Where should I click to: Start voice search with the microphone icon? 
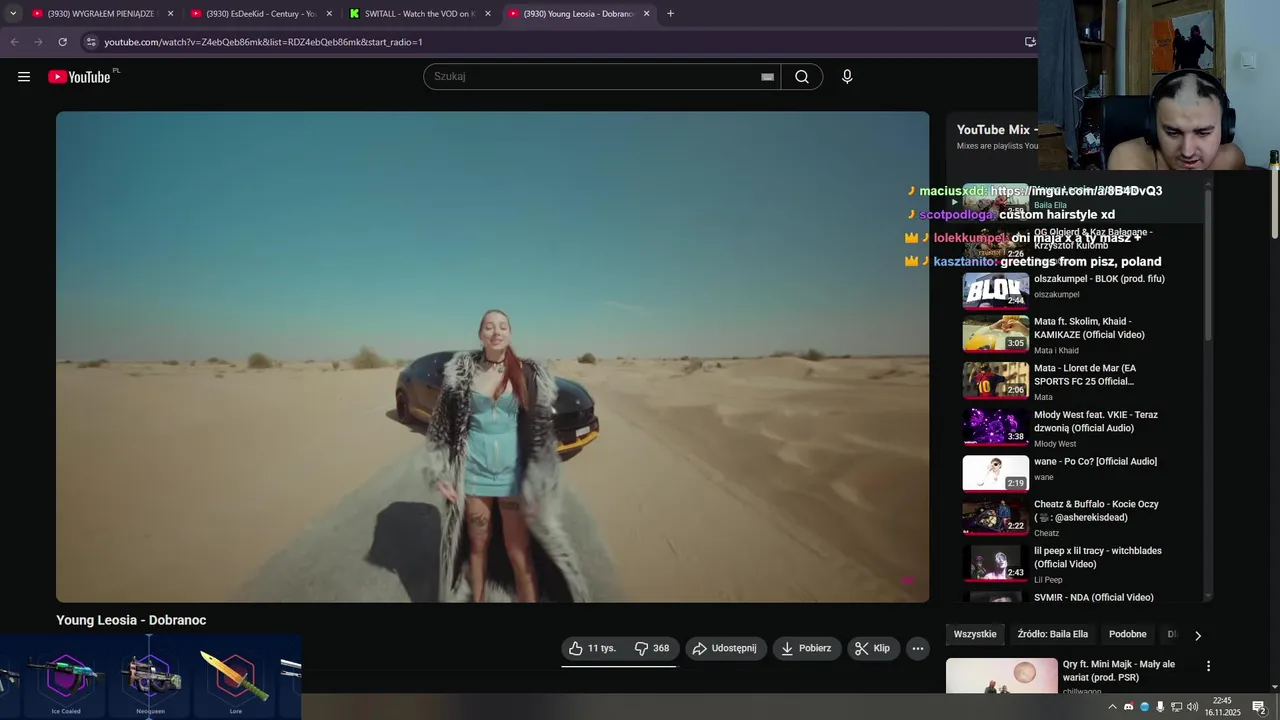(x=847, y=76)
